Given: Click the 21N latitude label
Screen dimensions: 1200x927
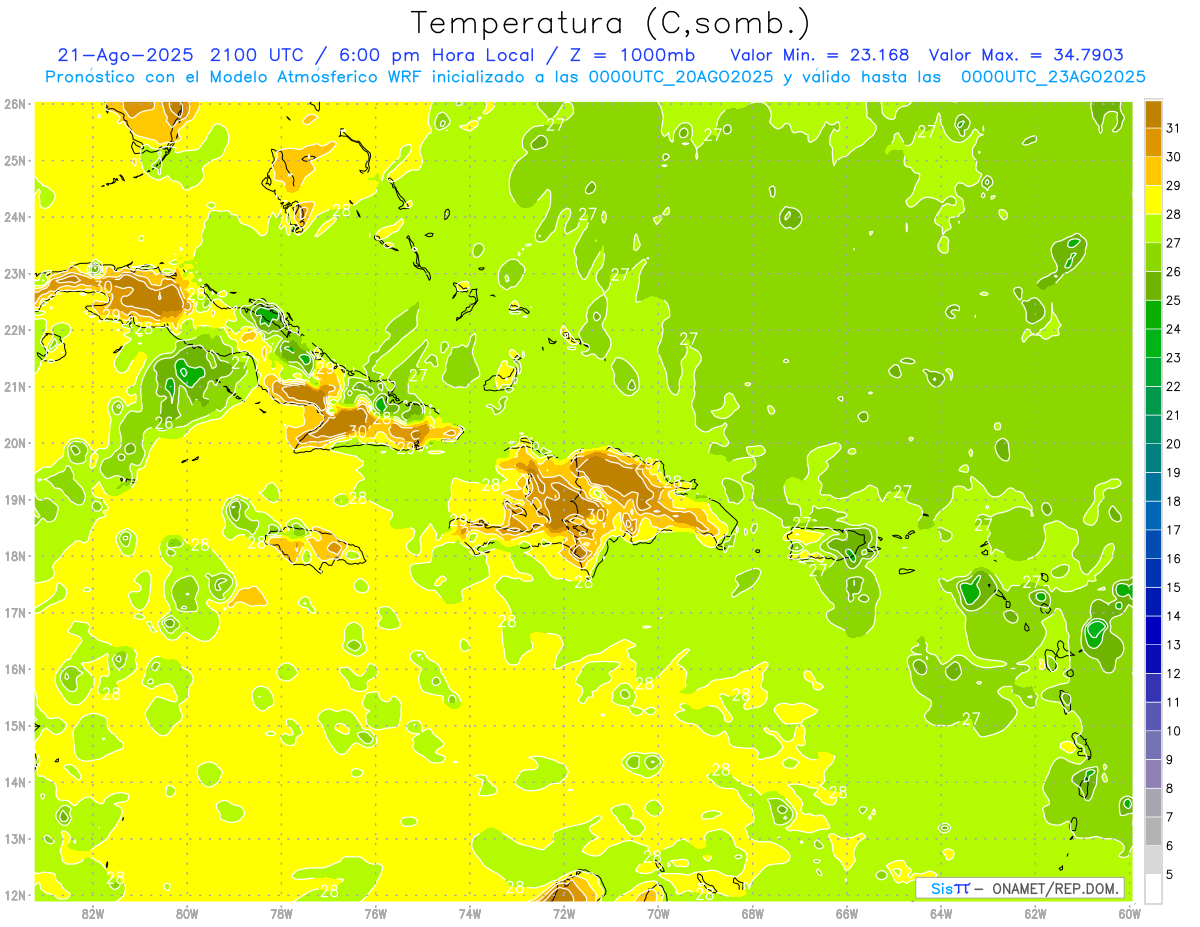Looking at the screenshot, I should point(14,386).
